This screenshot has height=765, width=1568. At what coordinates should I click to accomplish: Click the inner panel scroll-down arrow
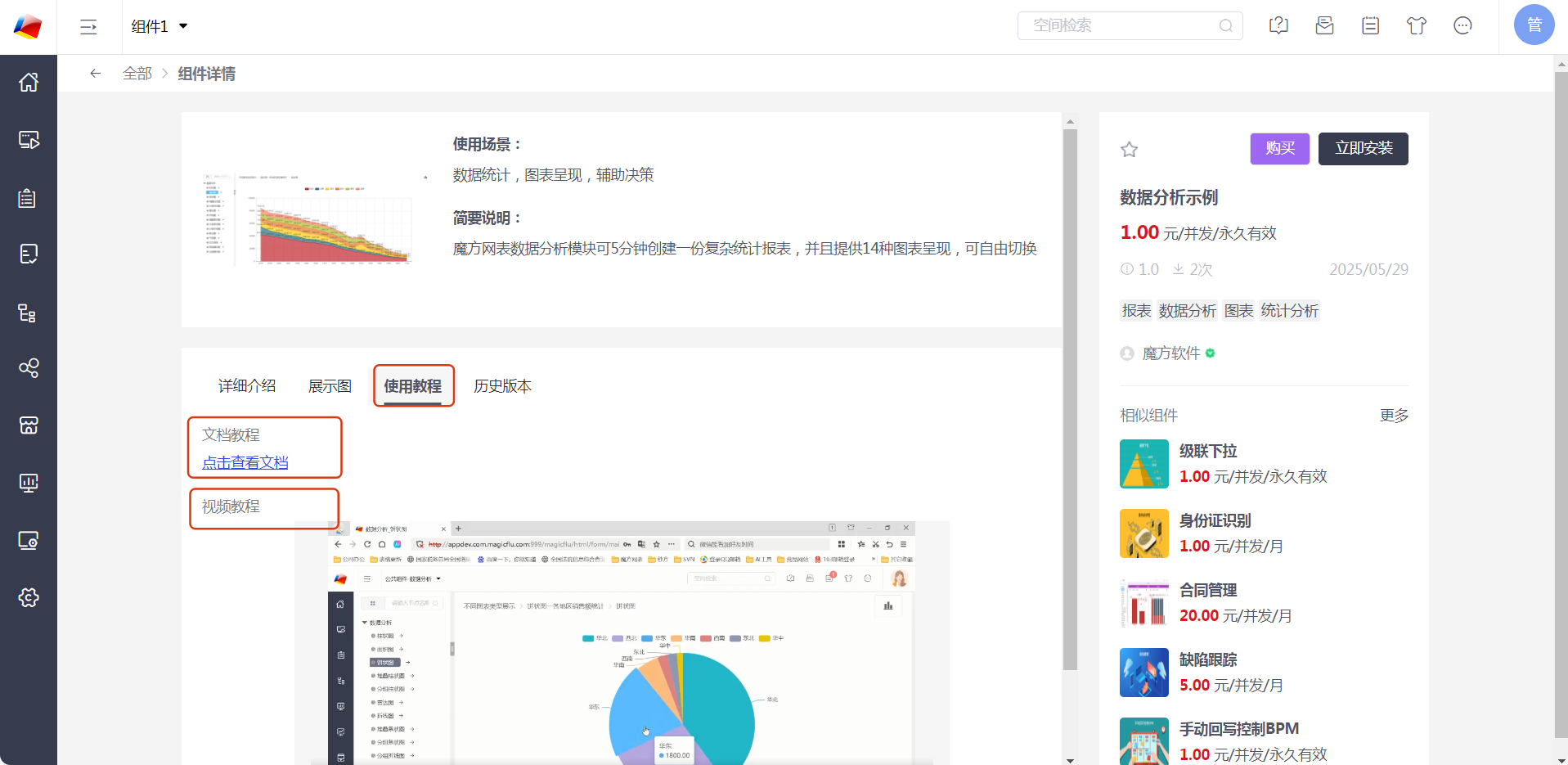1070,760
